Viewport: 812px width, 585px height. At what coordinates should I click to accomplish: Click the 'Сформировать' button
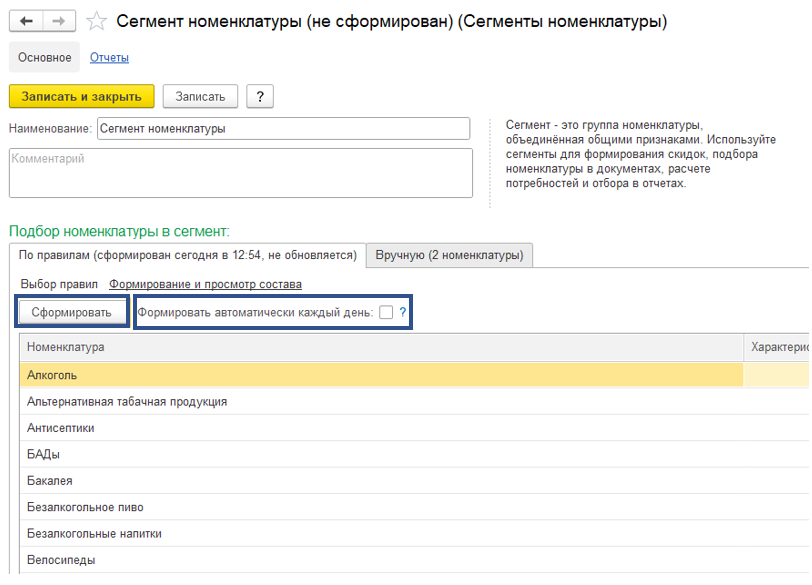click(71, 312)
